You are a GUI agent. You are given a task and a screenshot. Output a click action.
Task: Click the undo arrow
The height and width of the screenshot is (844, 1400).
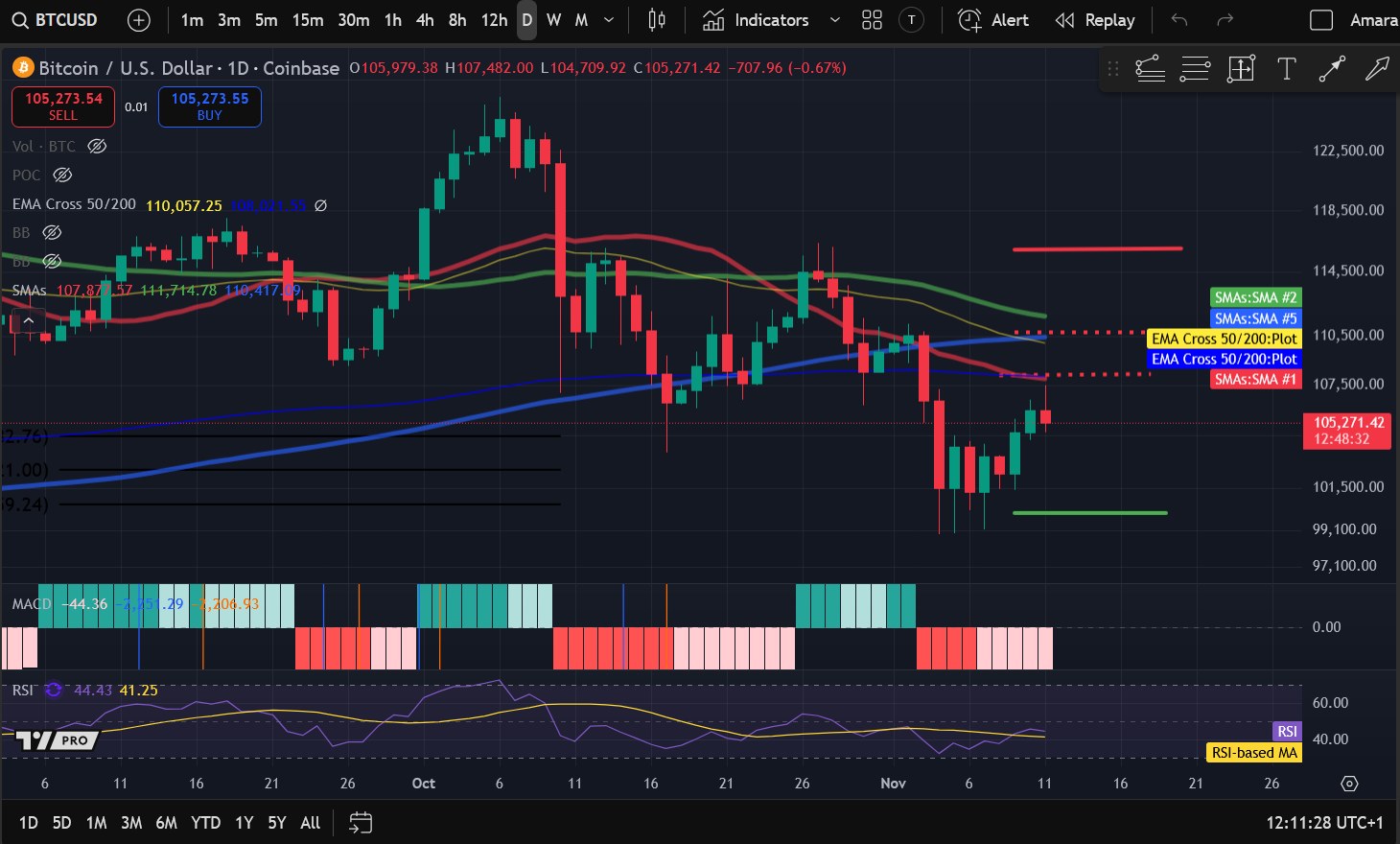pos(1179,20)
